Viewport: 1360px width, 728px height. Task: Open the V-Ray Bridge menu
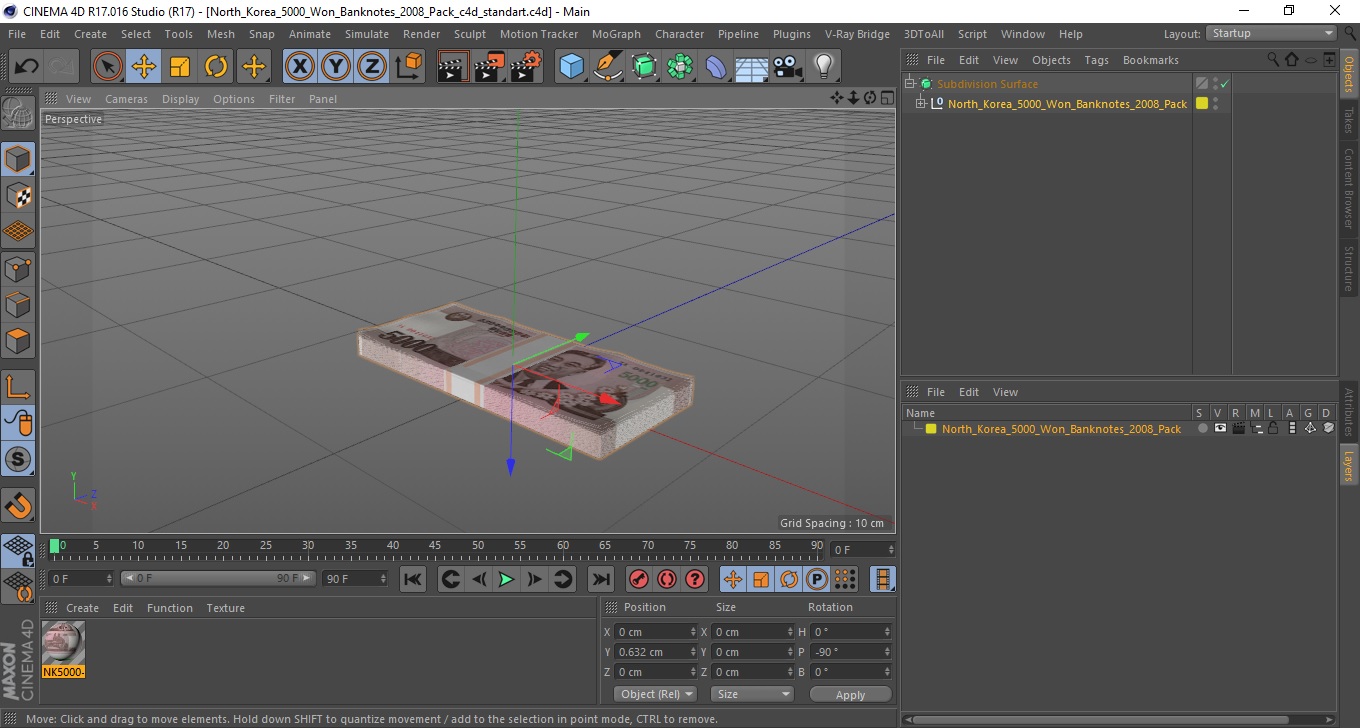click(x=857, y=34)
